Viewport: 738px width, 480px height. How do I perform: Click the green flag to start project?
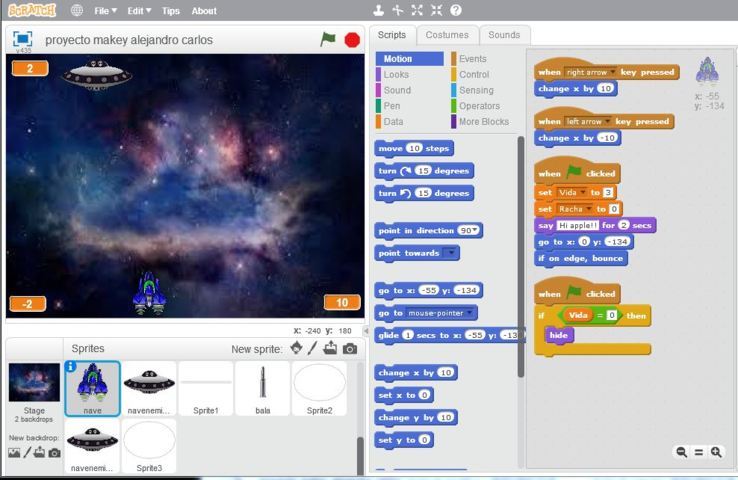coord(328,39)
